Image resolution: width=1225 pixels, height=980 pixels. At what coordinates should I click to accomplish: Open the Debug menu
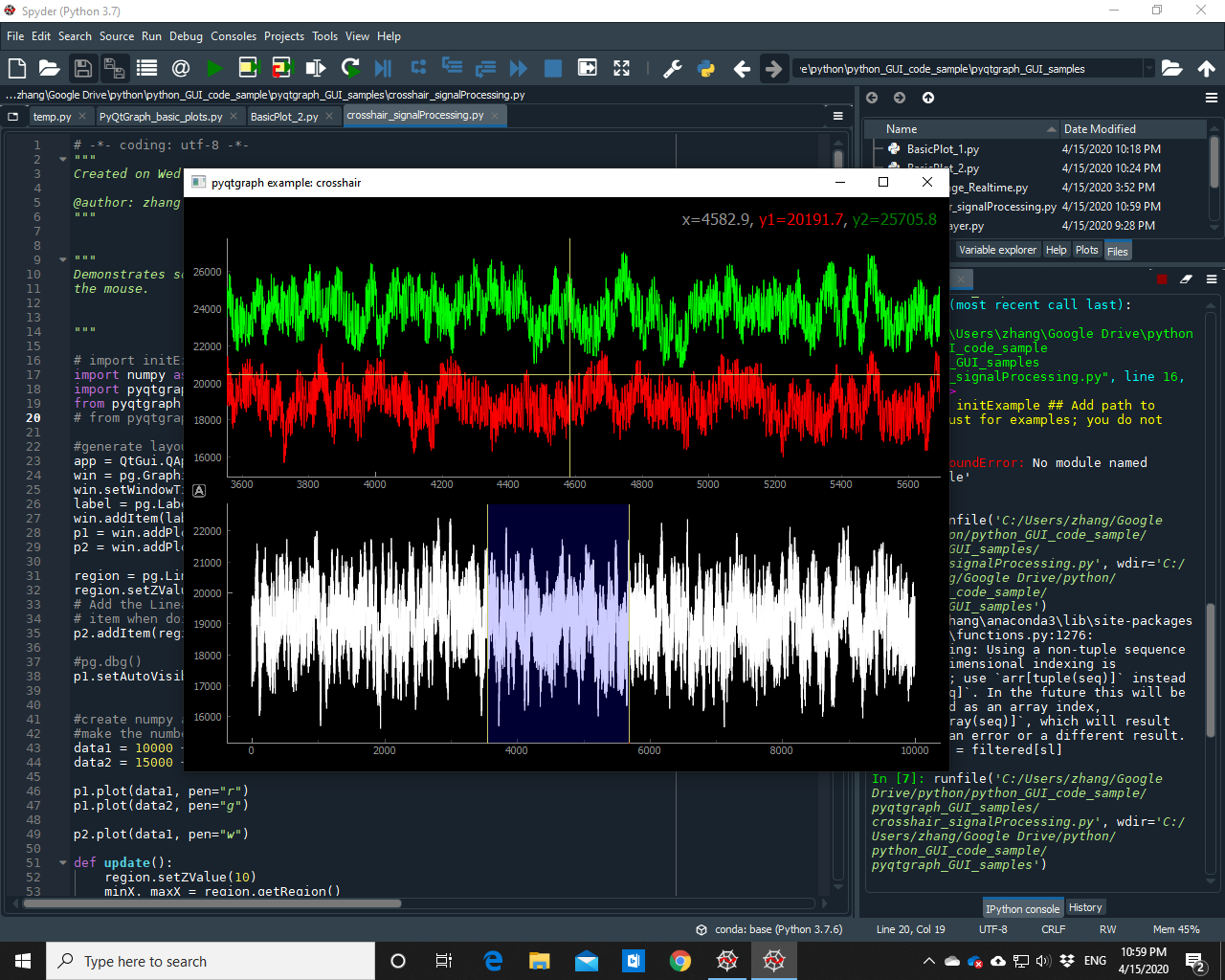pos(185,36)
